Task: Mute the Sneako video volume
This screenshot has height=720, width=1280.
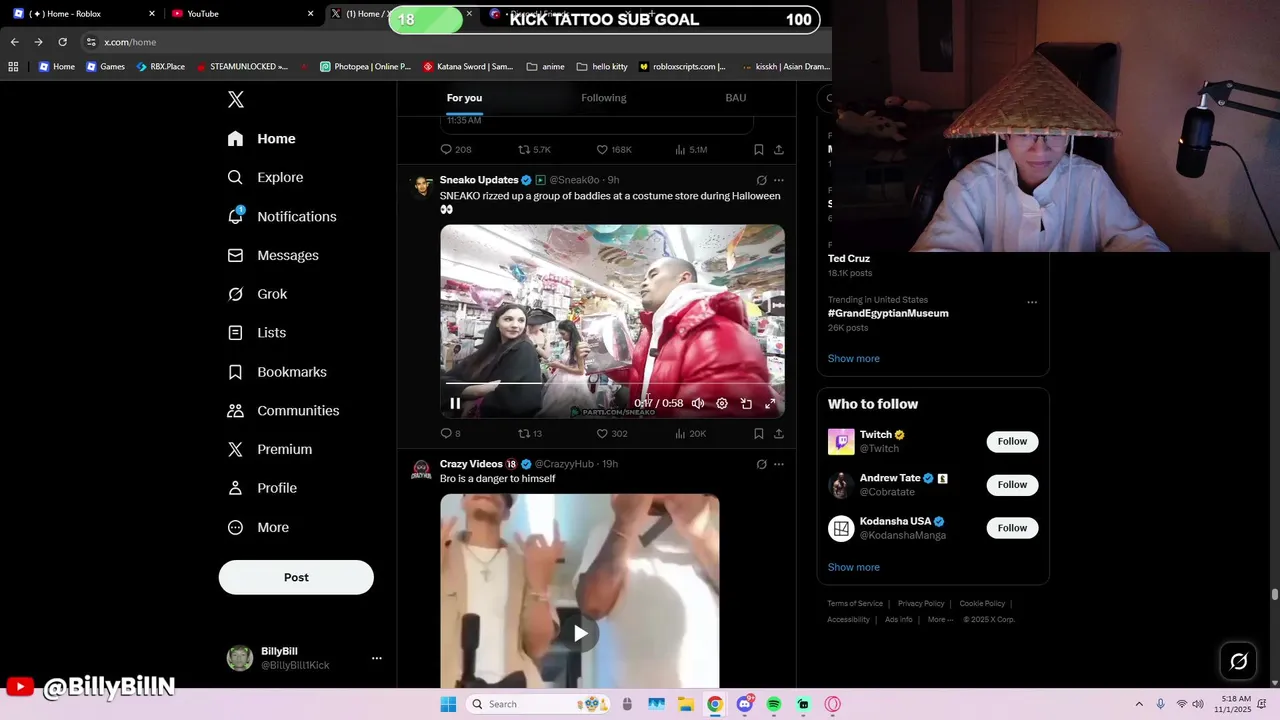Action: [x=698, y=403]
